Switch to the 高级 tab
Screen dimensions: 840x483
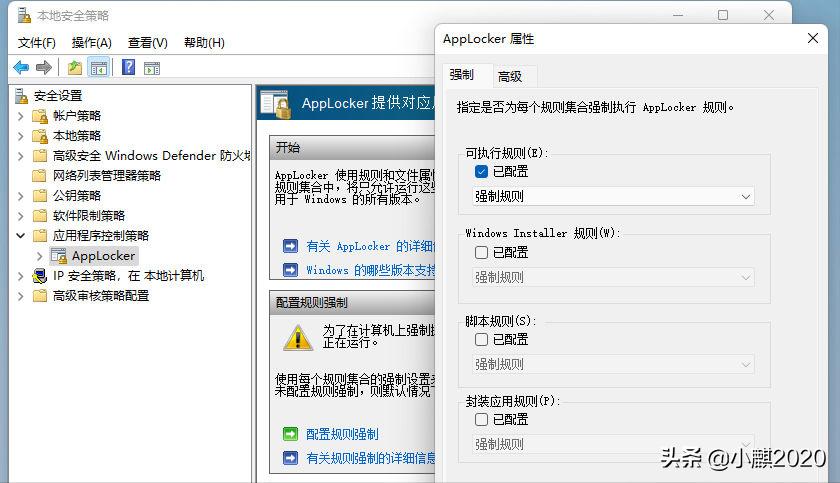pos(510,77)
